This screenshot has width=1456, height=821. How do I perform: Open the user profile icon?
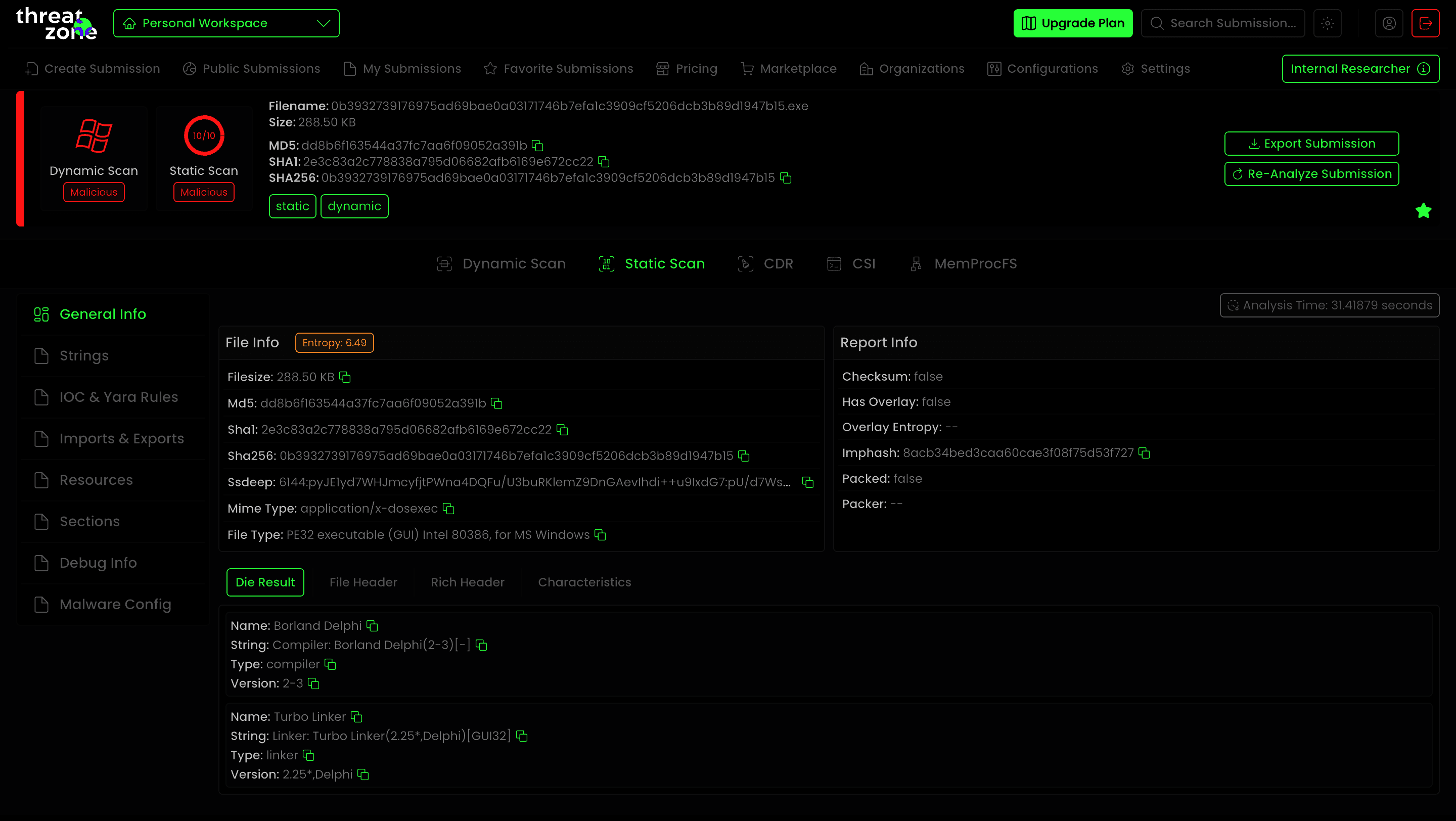[1389, 23]
